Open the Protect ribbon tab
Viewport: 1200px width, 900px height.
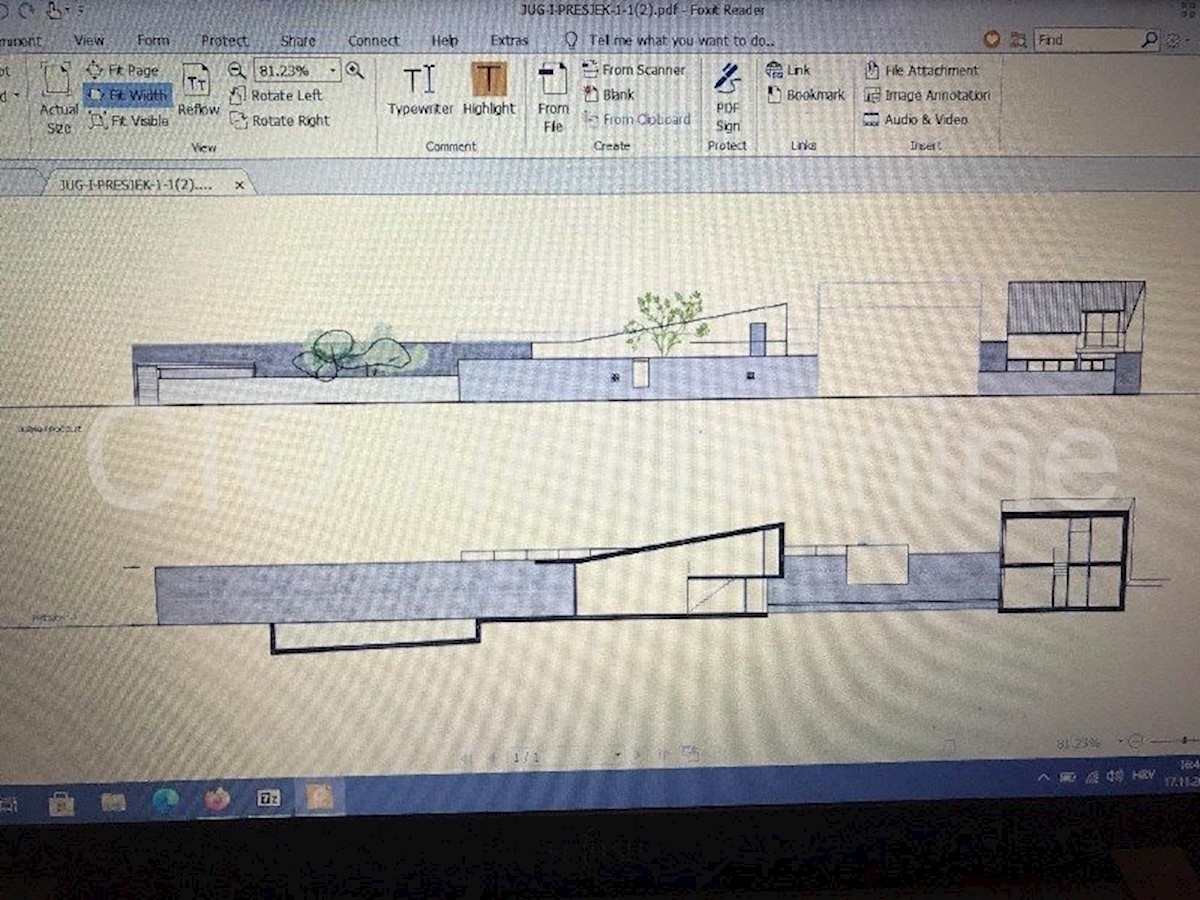(224, 41)
